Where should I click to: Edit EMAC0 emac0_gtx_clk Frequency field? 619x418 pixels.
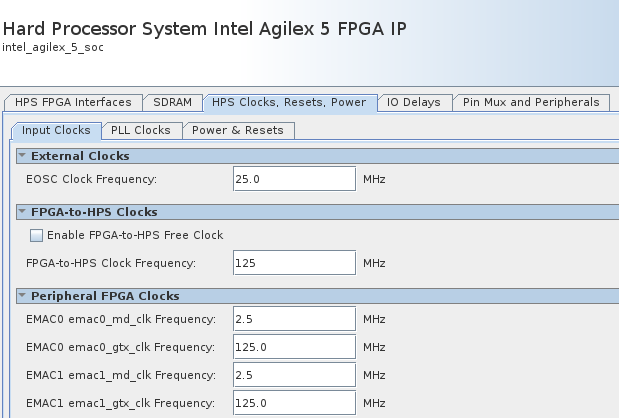coord(294,347)
